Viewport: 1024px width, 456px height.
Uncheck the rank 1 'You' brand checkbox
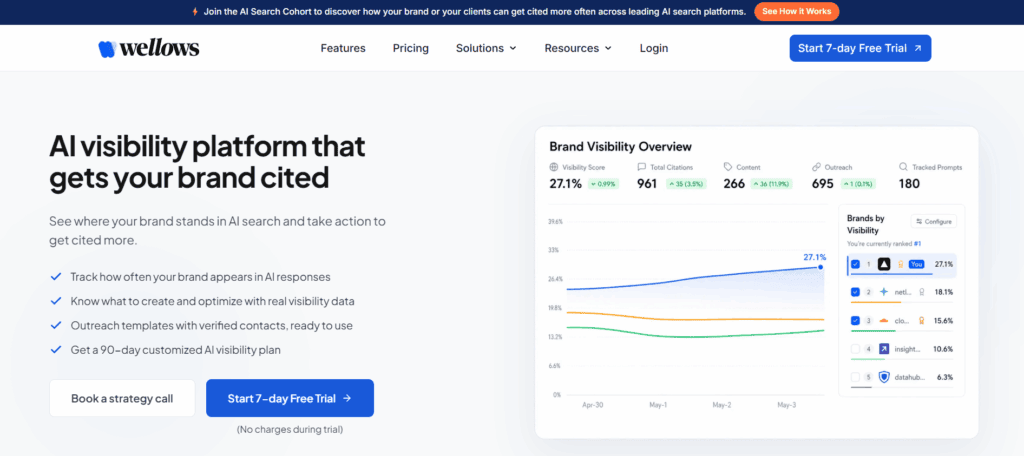point(856,264)
